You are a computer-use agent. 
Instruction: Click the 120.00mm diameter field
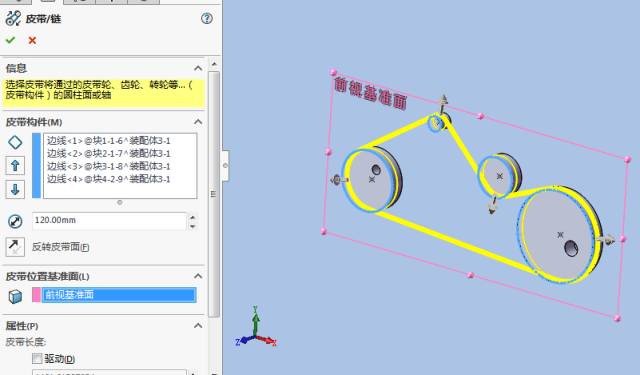(109, 221)
